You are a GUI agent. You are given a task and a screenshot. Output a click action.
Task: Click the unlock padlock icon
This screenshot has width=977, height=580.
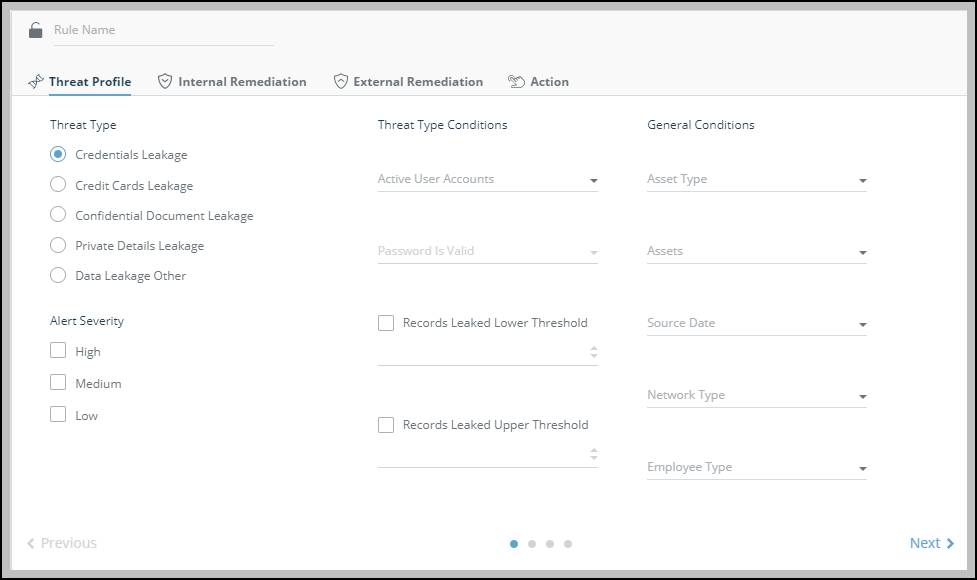point(36,30)
